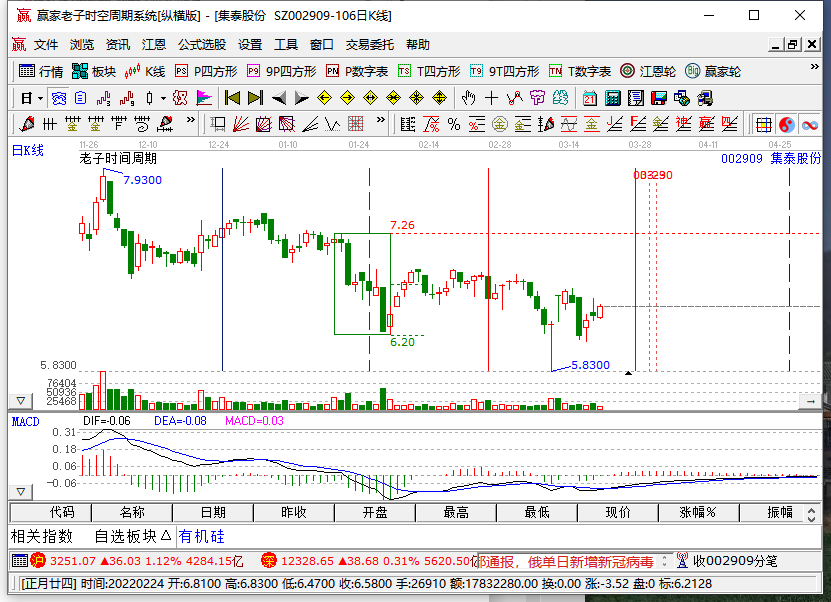Image resolution: width=831 pixels, height=602 pixels.
Task: Toggle the red-blue yin-yang icon
Action: pyautogui.click(x=787, y=125)
